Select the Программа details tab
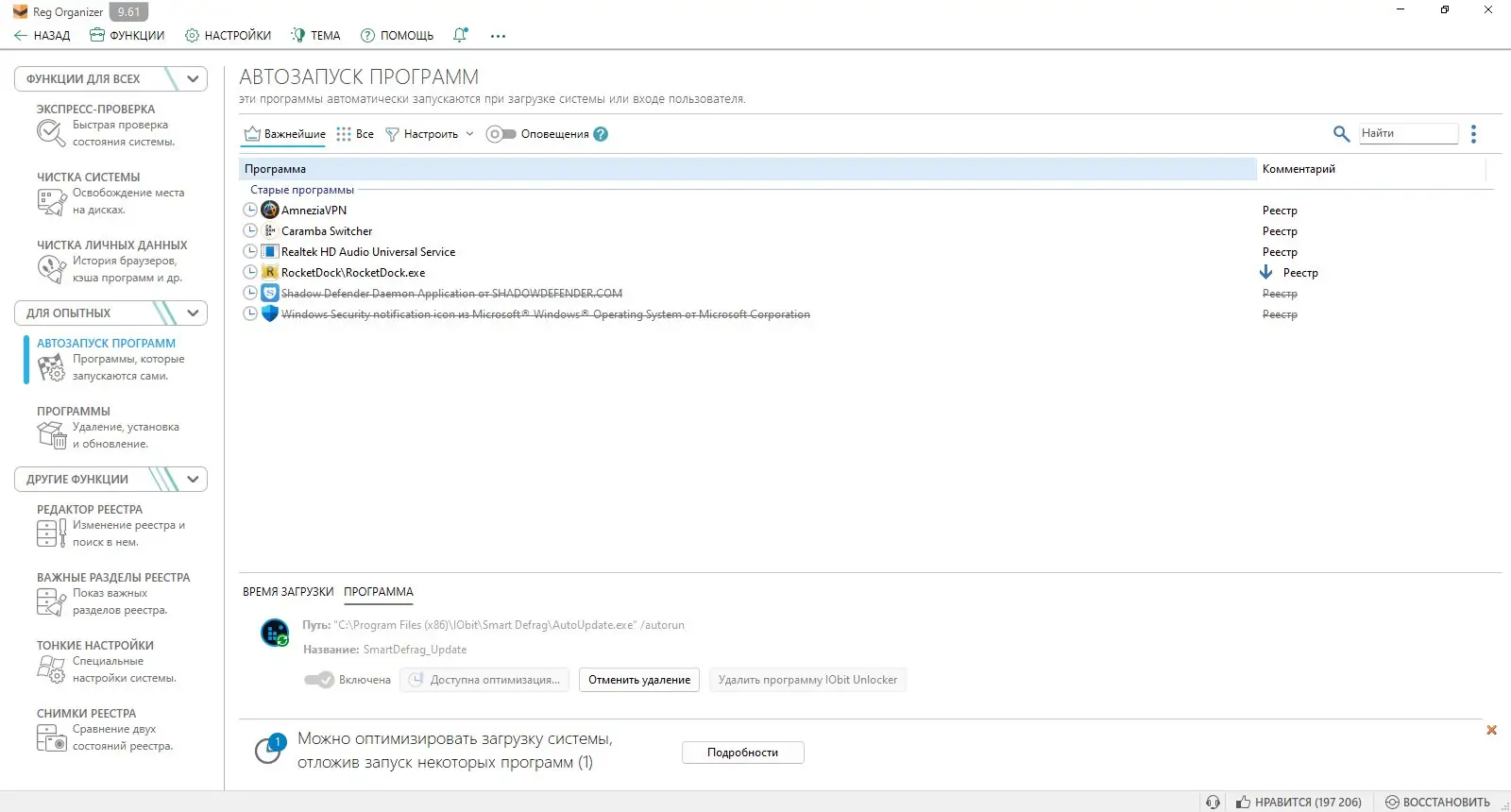This screenshot has height=812, width=1511. (379, 592)
